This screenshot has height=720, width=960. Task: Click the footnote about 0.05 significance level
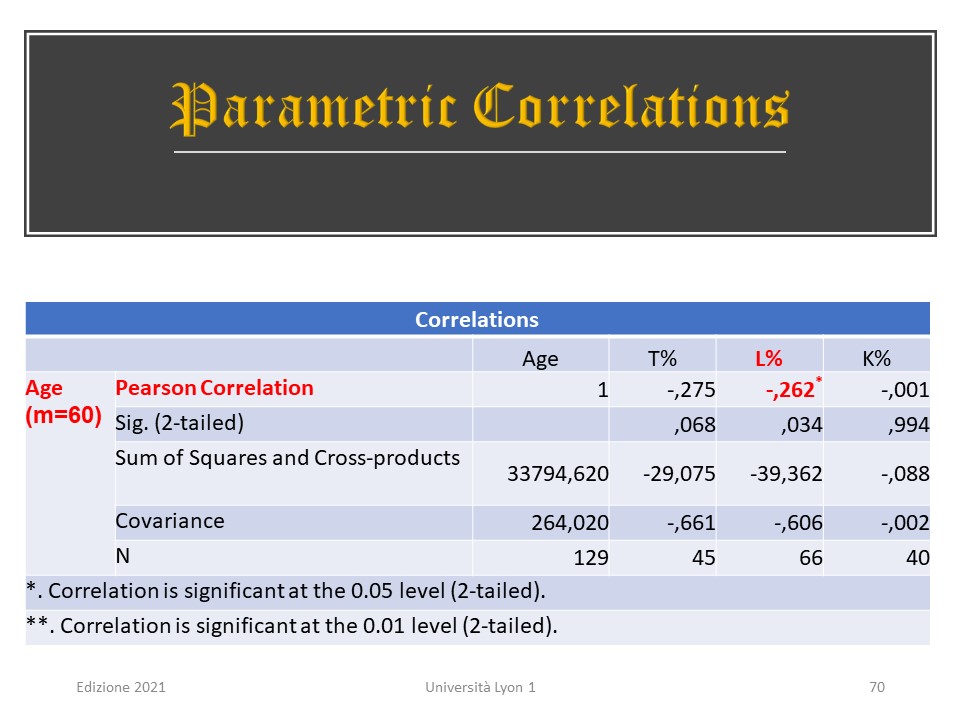coord(286,591)
